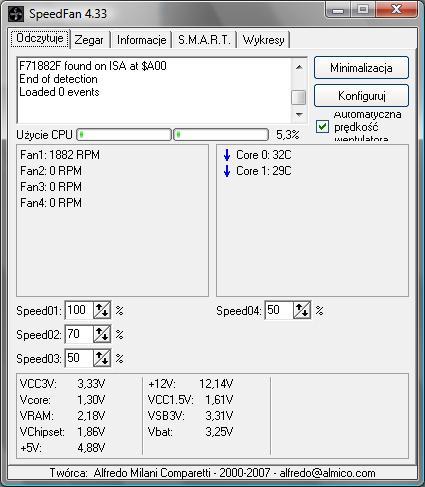Click the +12V 12,14V voltage reading
The image size is (425, 487).
tap(190, 384)
